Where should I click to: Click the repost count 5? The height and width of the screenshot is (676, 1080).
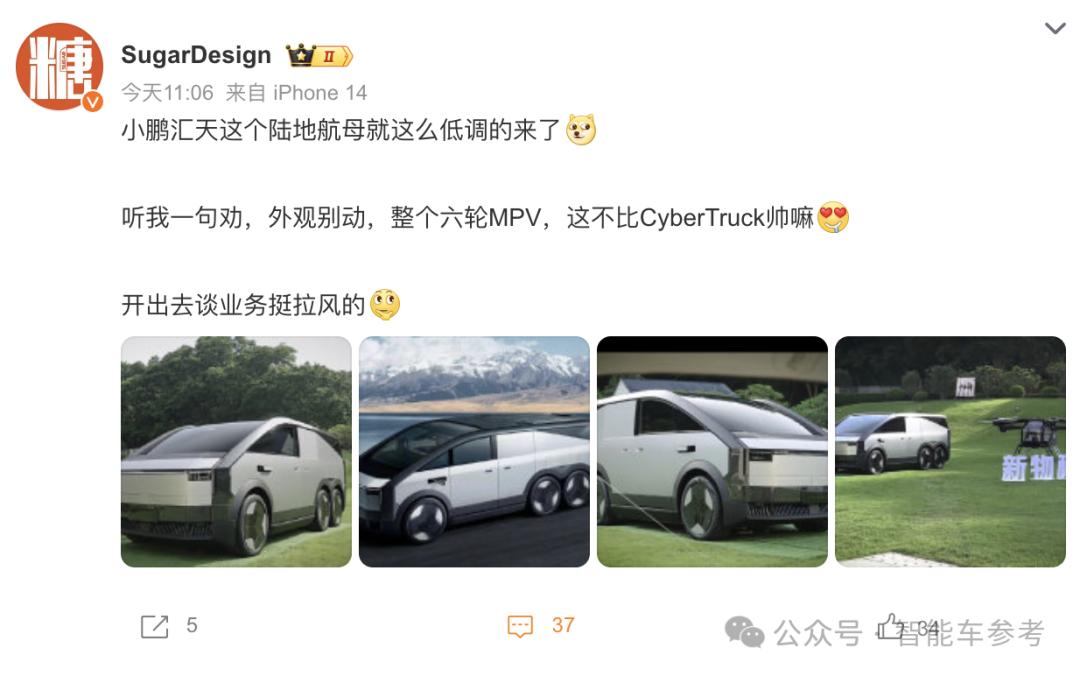click(x=191, y=625)
